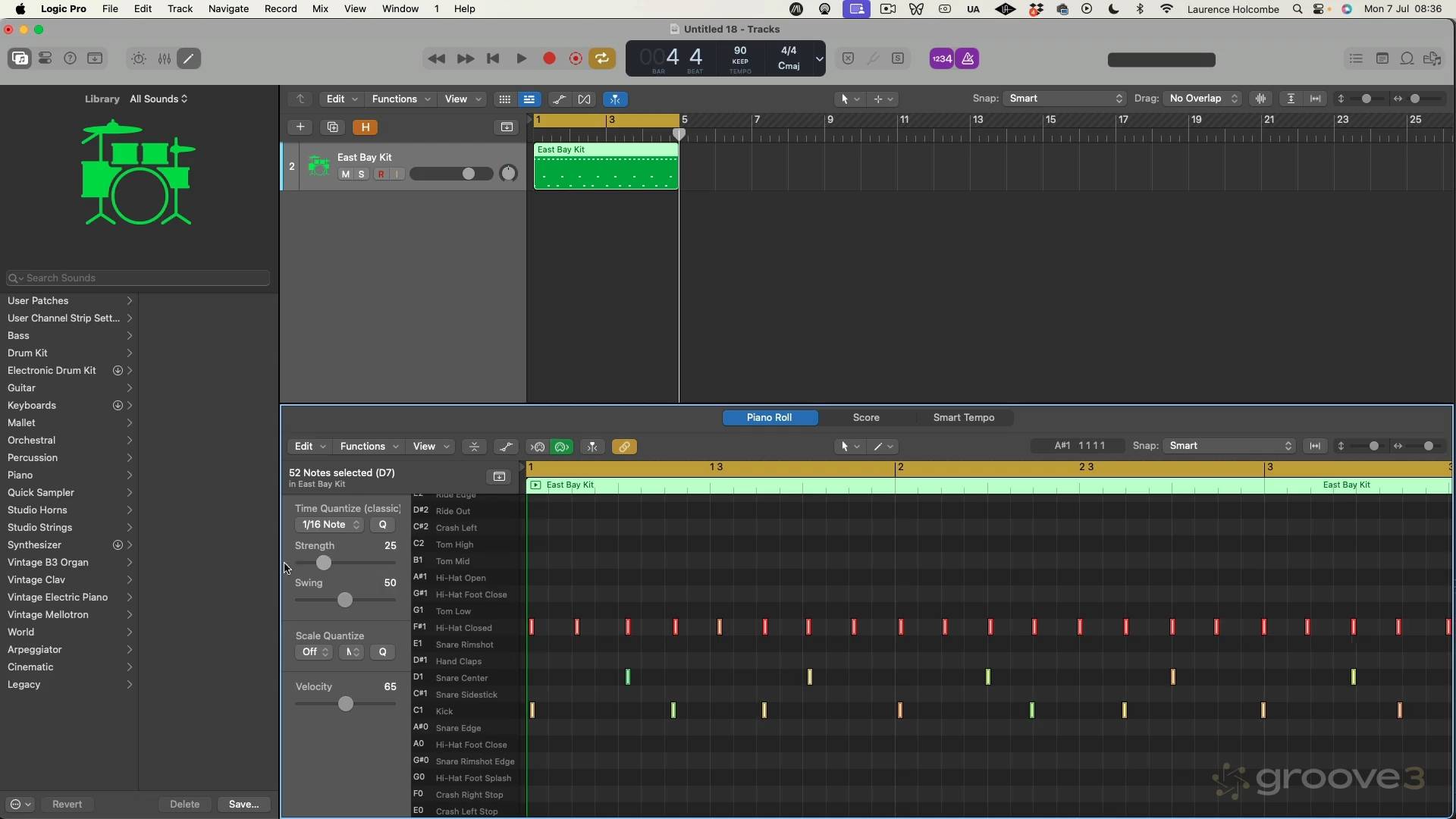Record-enable the East Bay Kit track

click(x=381, y=174)
